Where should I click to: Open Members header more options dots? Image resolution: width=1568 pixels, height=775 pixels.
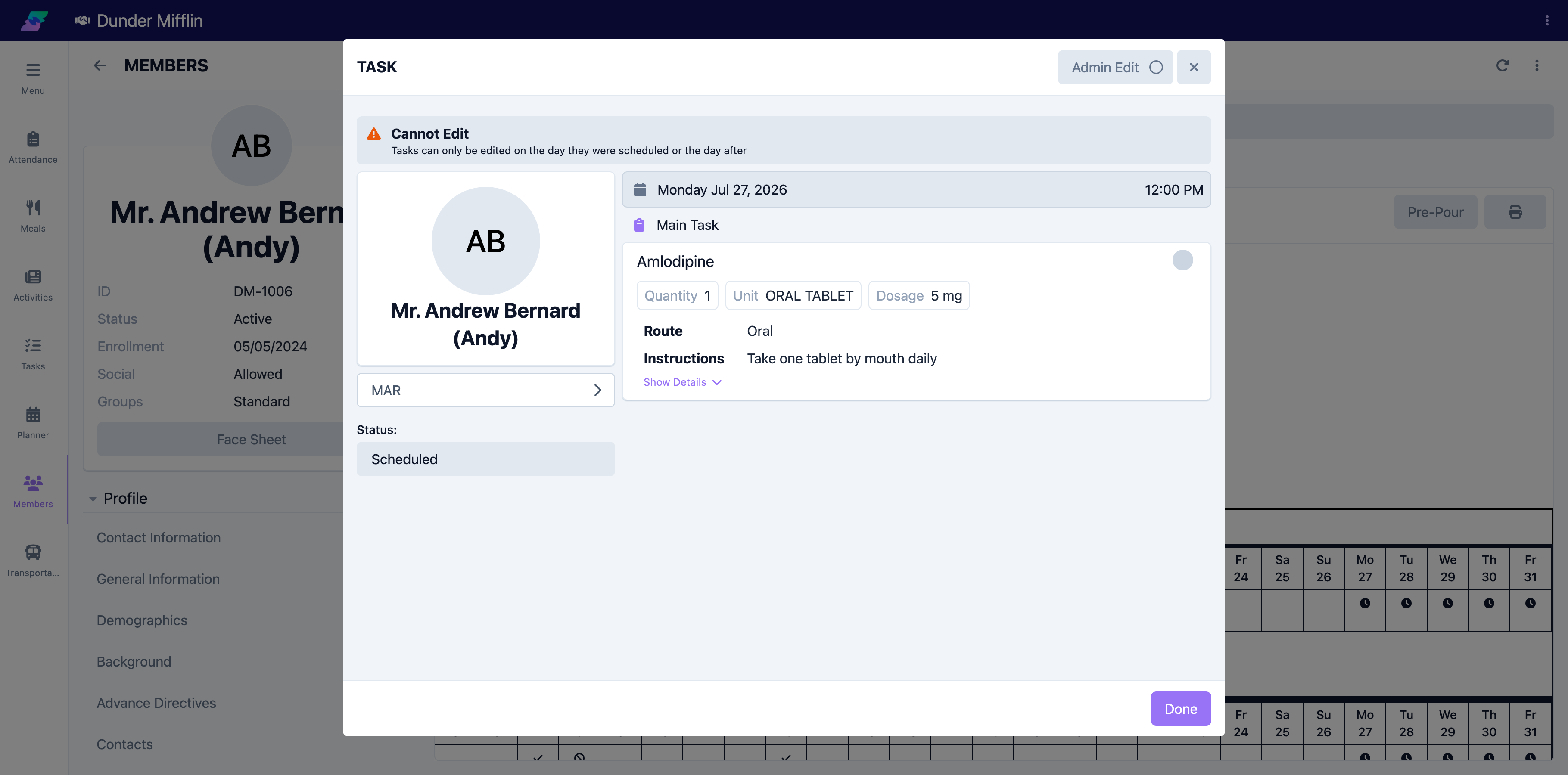click(1537, 66)
